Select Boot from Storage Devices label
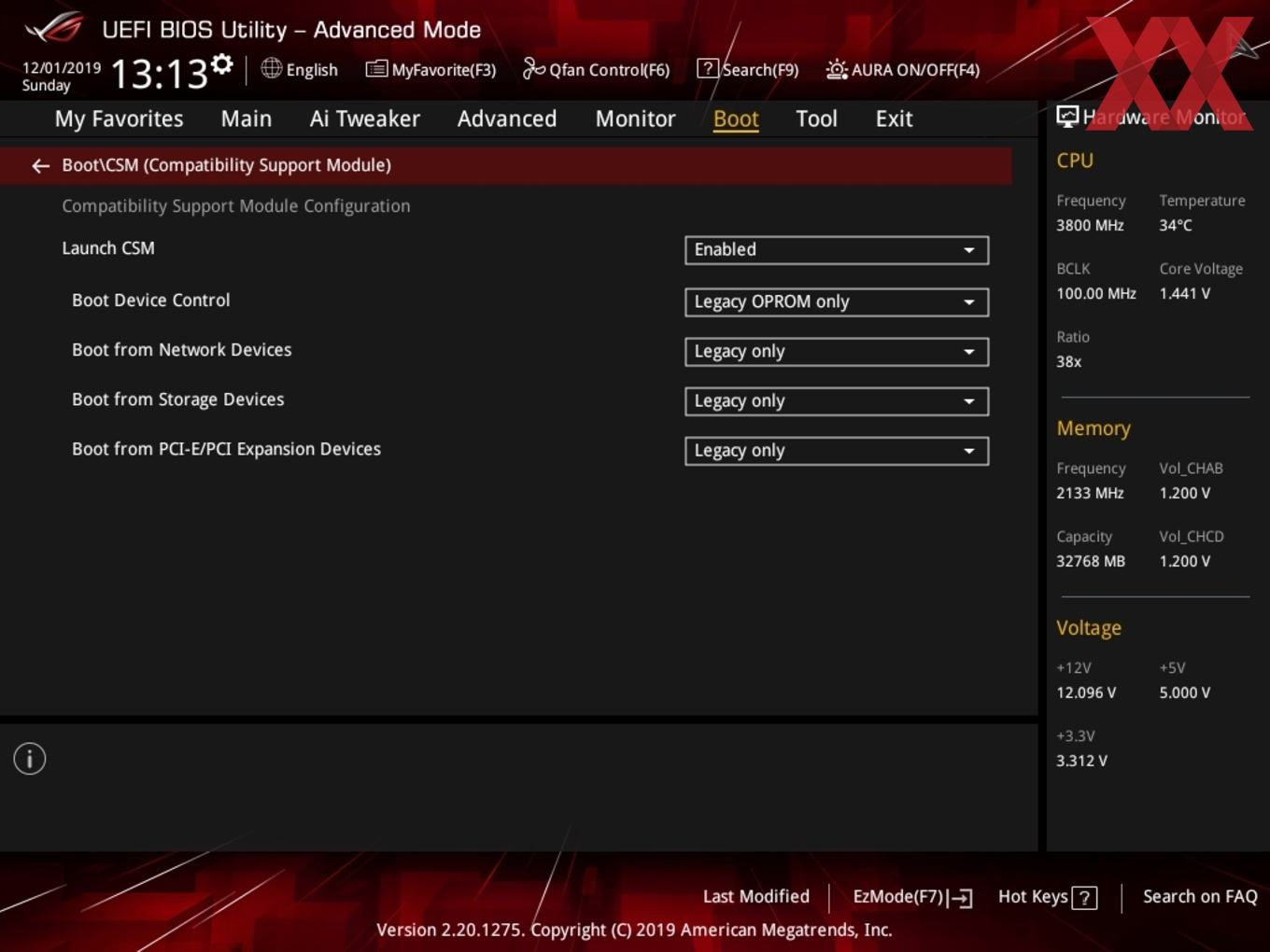Screen dimensions: 1270x952 [x=178, y=399]
